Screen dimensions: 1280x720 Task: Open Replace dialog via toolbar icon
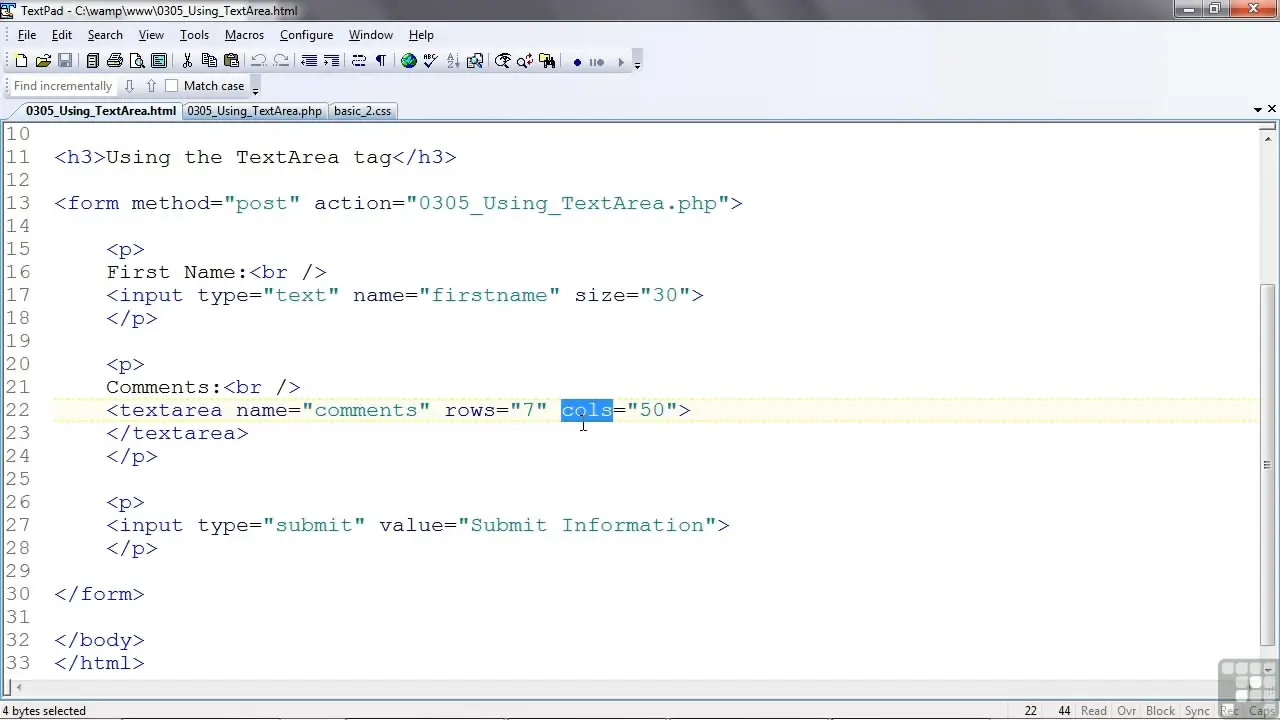click(525, 61)
